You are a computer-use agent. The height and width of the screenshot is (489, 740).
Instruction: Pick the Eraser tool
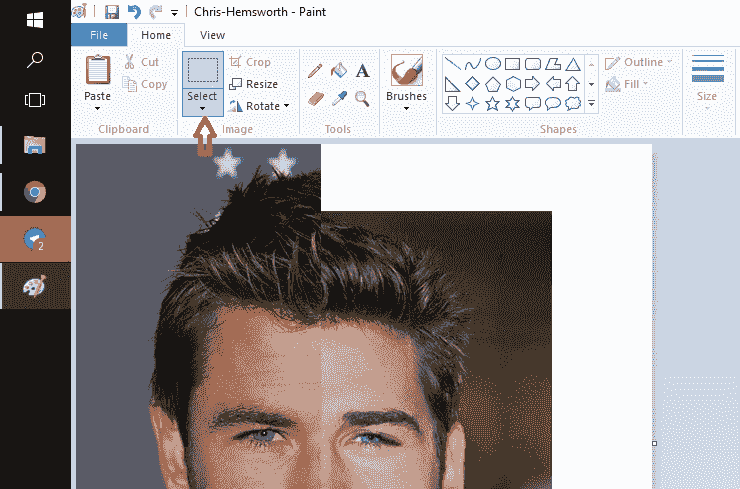pyautogui.click(x=316, y=98)
